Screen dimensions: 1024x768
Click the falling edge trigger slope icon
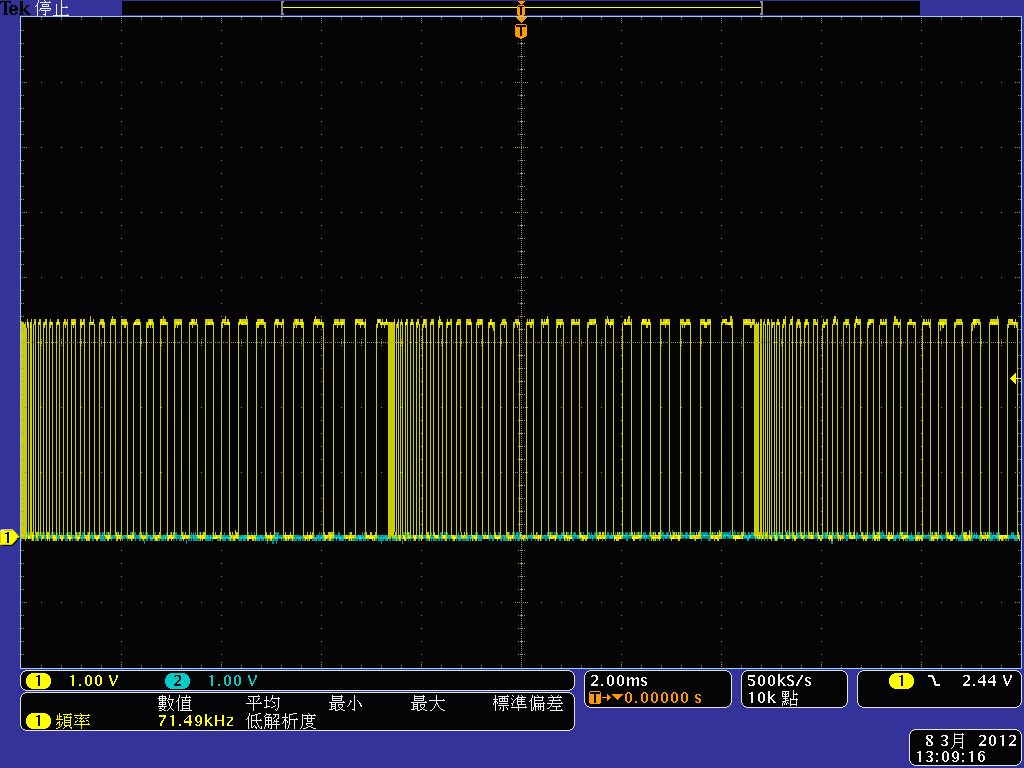pyautogui.click(x=935, y=681)
